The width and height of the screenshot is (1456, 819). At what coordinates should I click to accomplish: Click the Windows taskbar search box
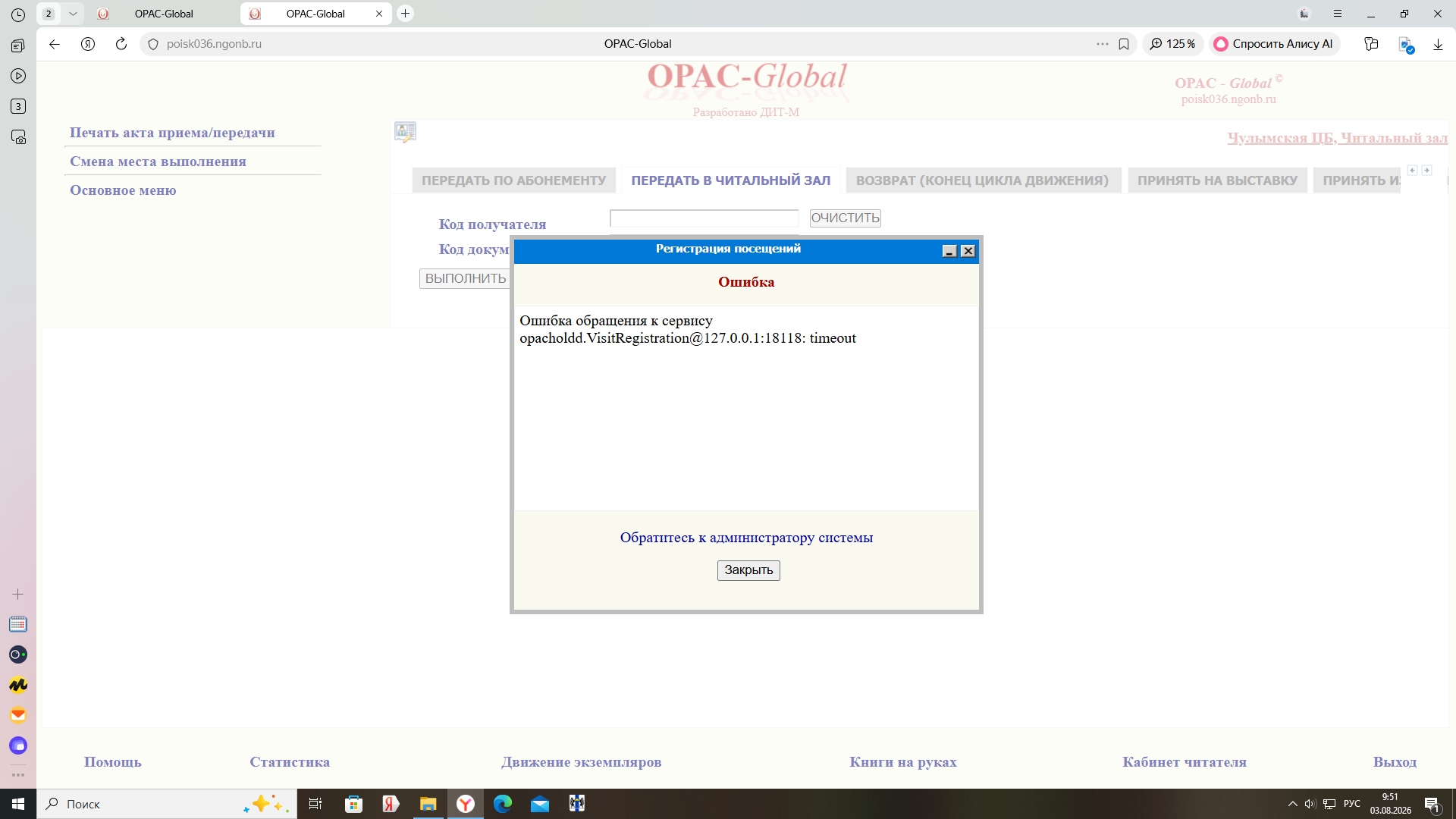(x=167, y=804)
